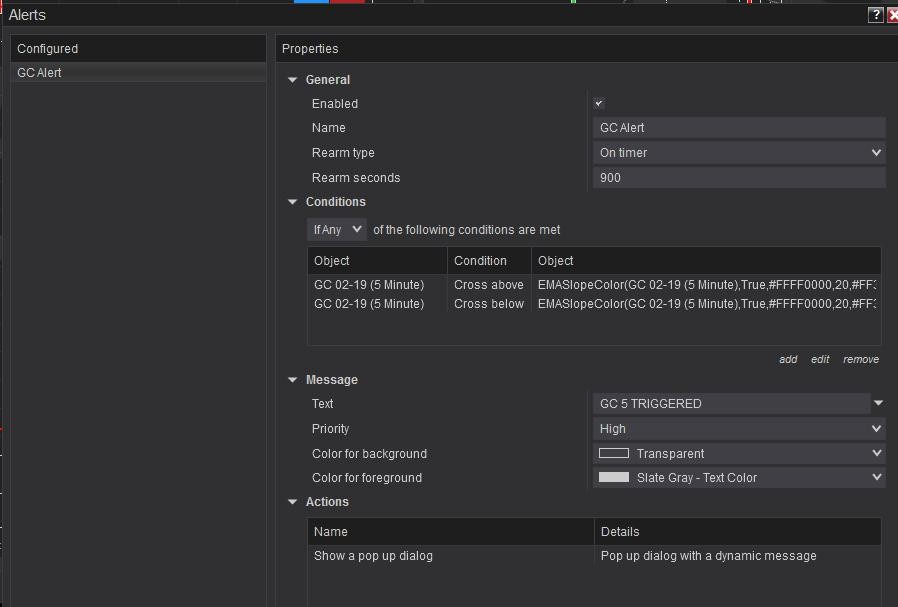
Task: Click the Slate Gray foreground color swatch
Action: click(614, 478)
